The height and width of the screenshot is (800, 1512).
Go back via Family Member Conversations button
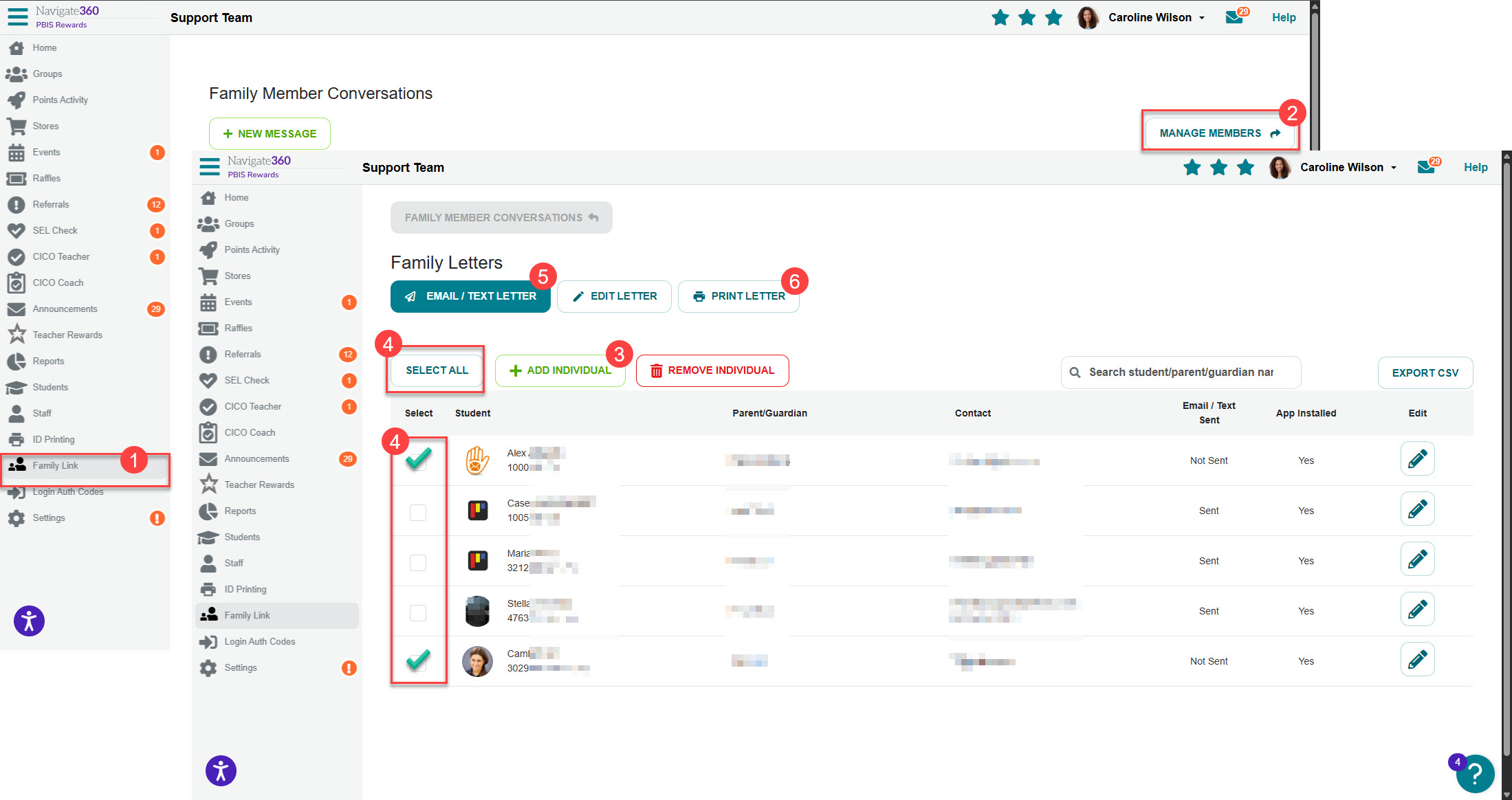pyautogui.click(x=501, y=217)
